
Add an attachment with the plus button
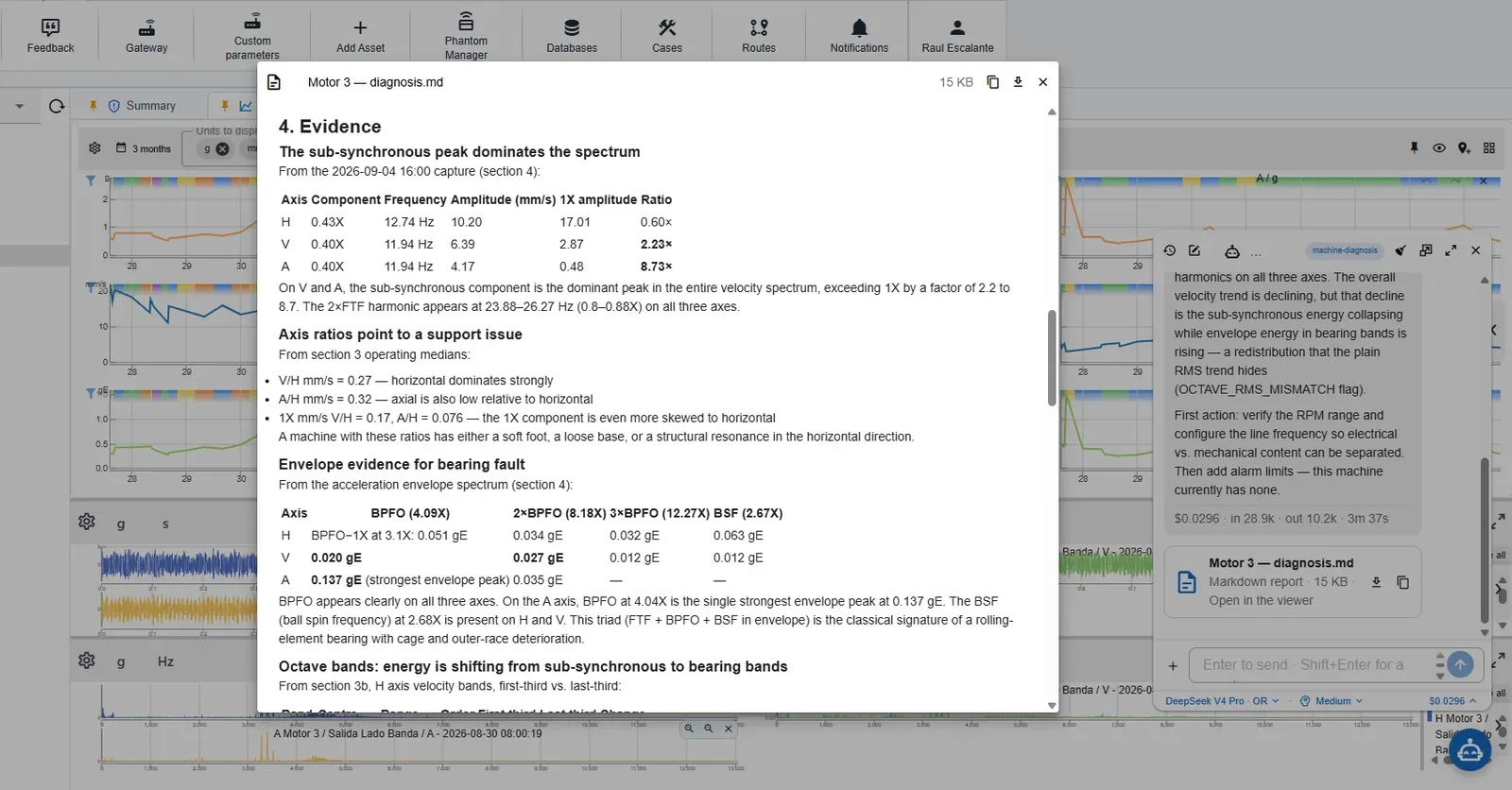pyautogui.click(x=1173, y=665)
